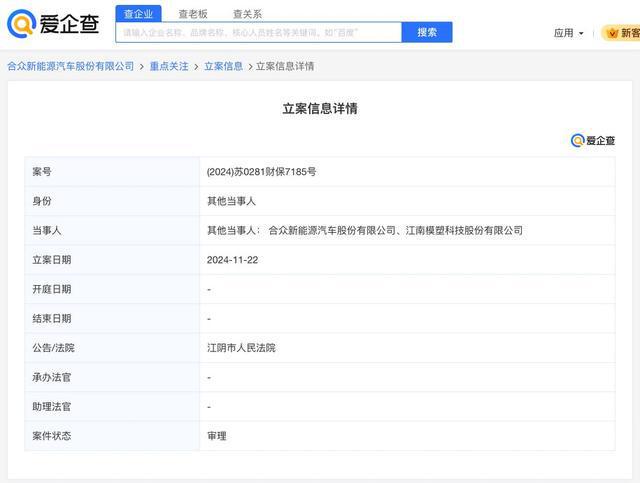
Task: Go to 立案信息 breadcrumb link
Action: [x=224, y=66]
